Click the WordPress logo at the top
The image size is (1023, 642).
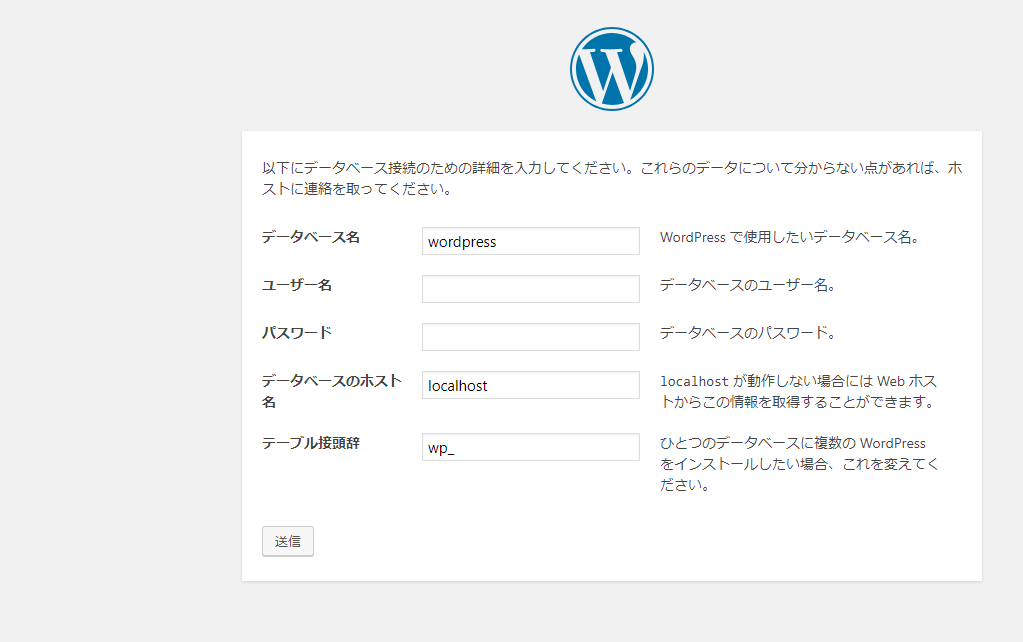611,68
